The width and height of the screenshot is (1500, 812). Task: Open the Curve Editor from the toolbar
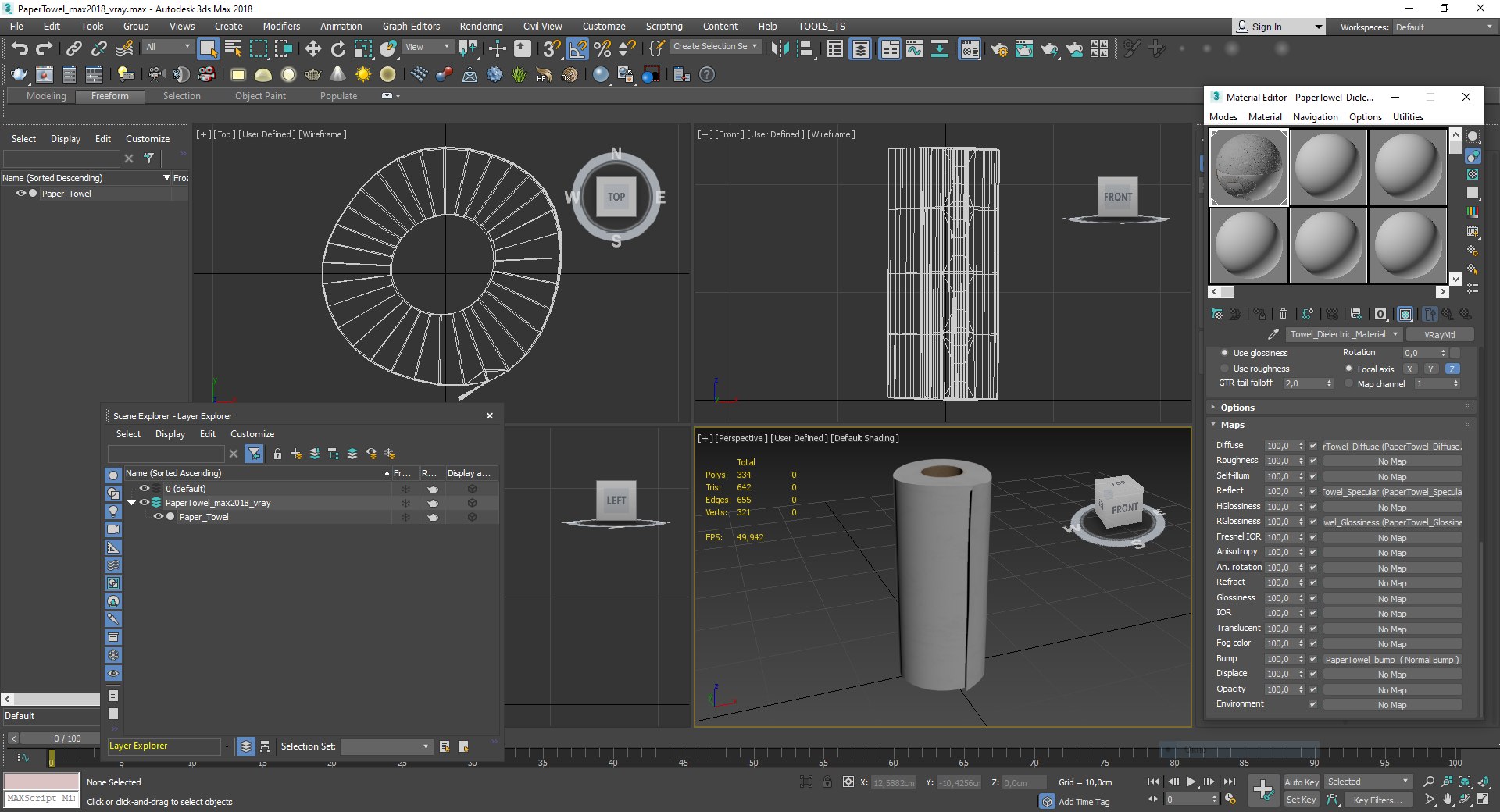pyautogui.click(x=914, y=49)
